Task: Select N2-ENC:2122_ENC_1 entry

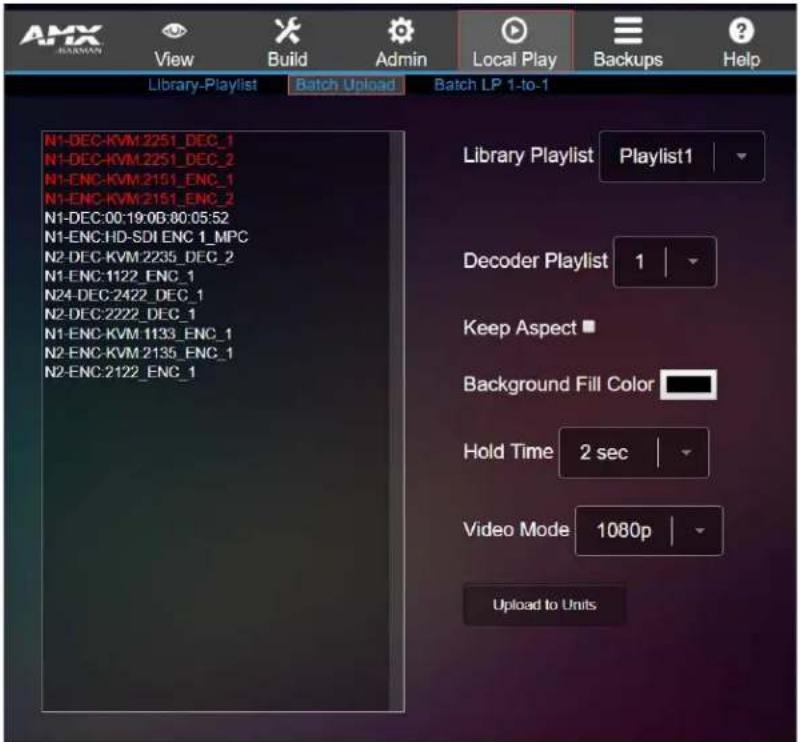Action: pyautogui.click(x=120, y=372)
